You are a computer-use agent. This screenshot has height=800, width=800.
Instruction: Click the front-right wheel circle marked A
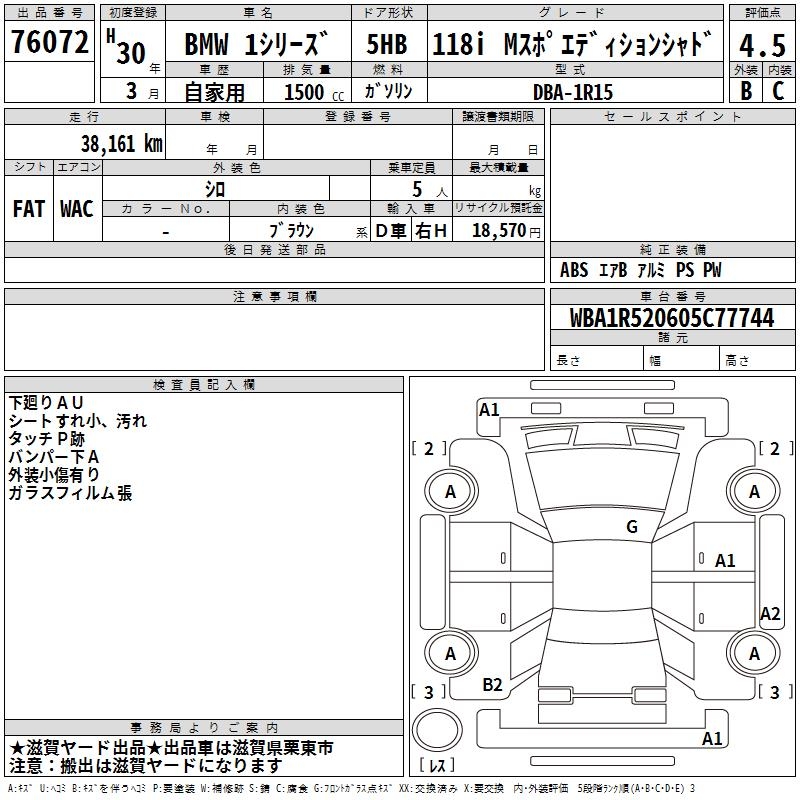(x=754, y=491)
